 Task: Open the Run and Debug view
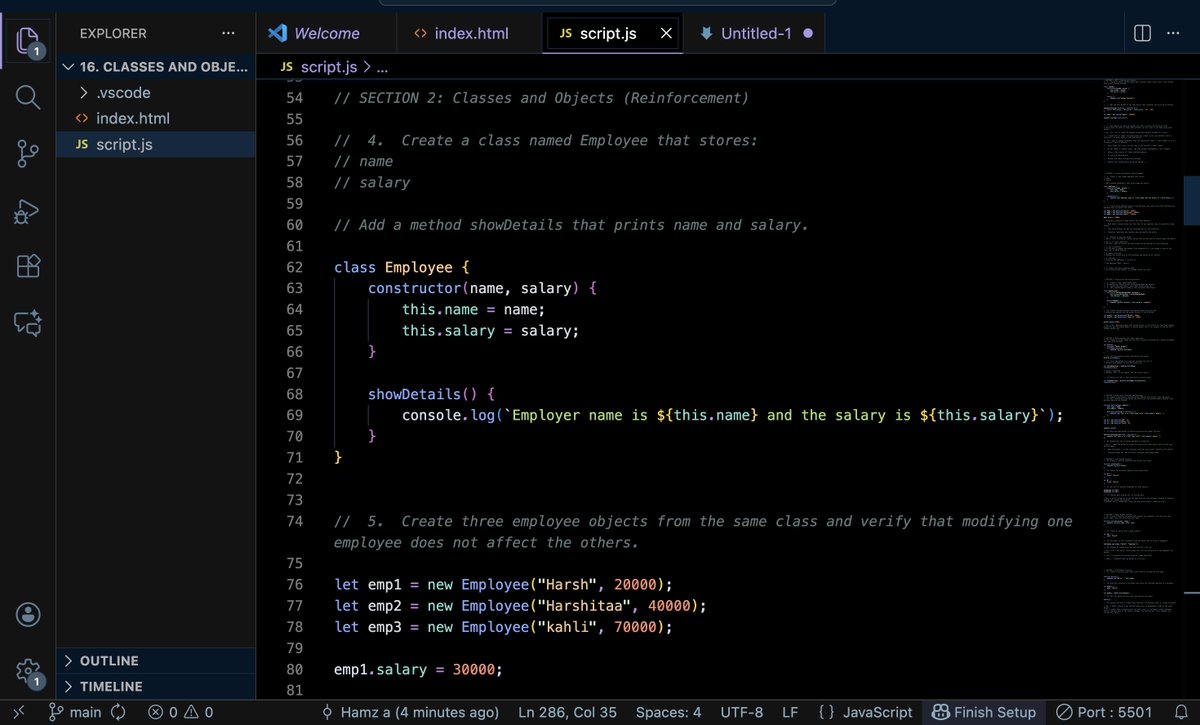tap(27, 210)
